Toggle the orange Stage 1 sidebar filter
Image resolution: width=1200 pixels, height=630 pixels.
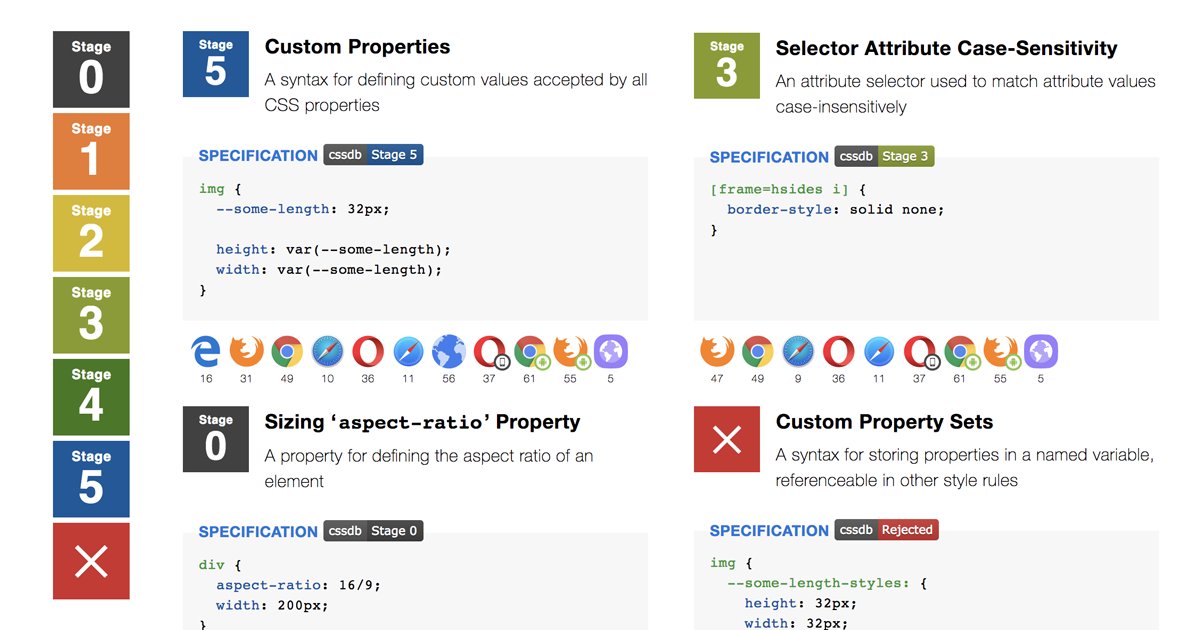tap(91, 152)
